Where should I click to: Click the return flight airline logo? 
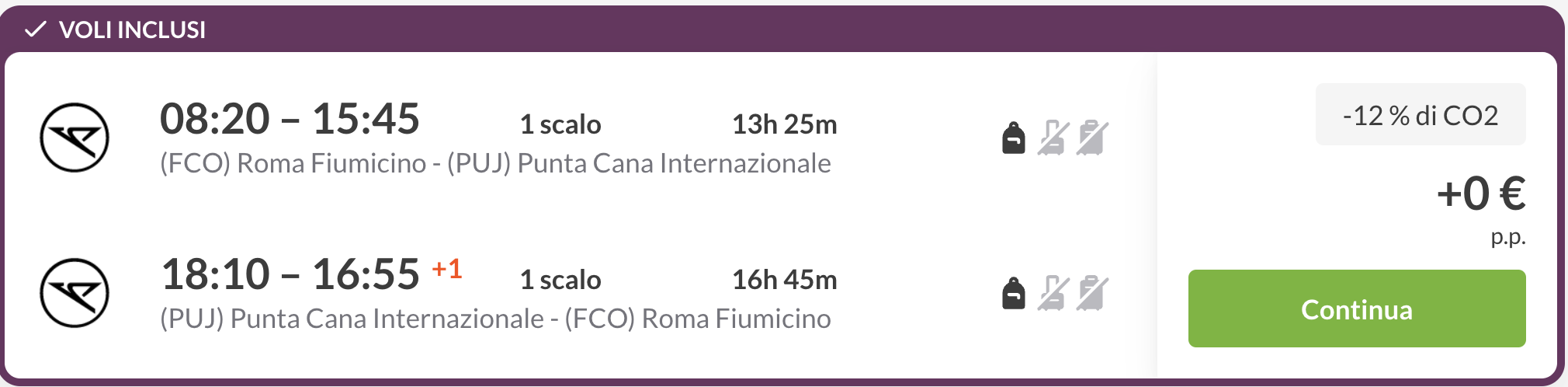pyautogui.click(x=75, y=293)
